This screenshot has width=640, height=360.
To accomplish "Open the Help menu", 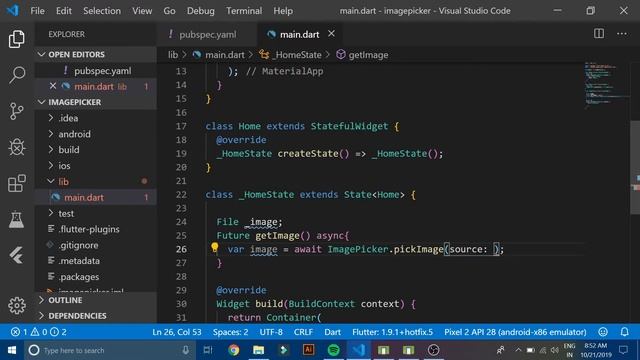I will click(x=283, y=11).
